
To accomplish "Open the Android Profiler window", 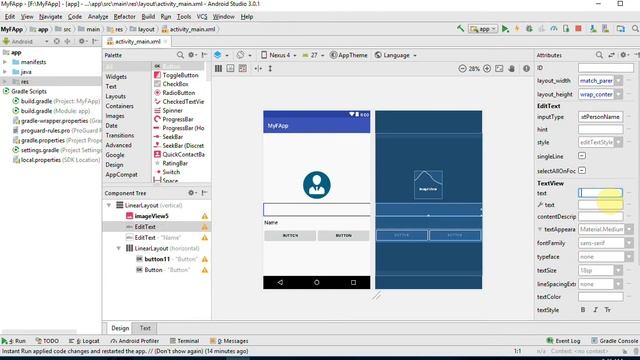I will [x=135, y=341].
